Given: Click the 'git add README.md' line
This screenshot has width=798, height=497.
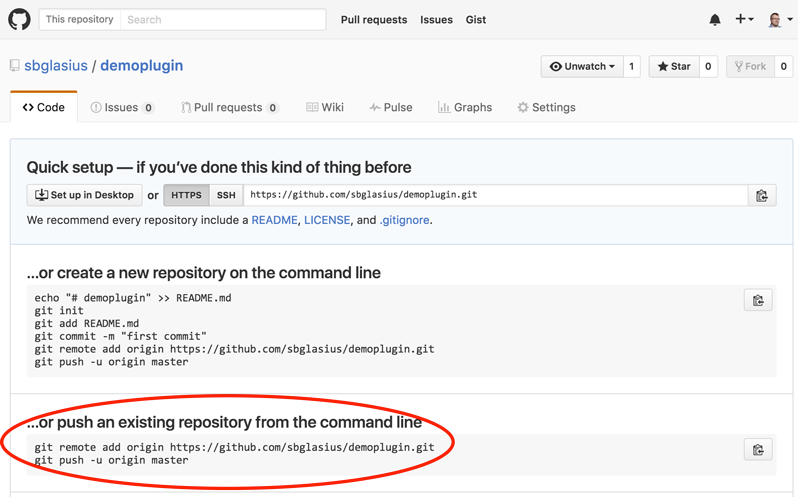Looking at the screenshot, I should tap(87, 324).
